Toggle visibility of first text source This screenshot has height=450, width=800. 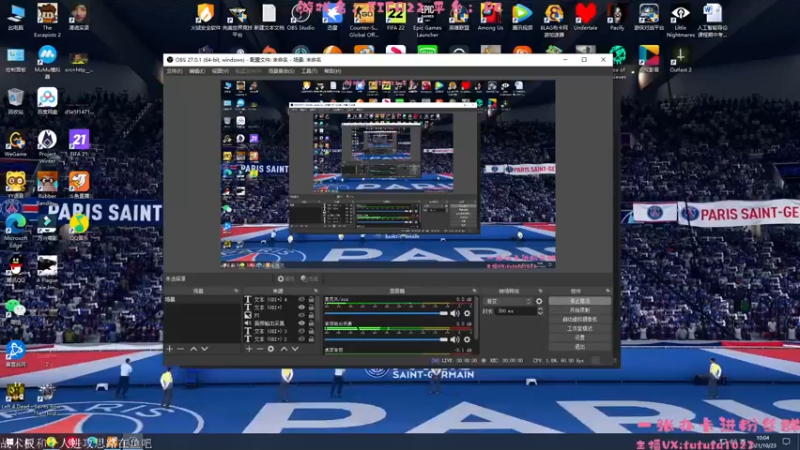(x=302, y=299)
